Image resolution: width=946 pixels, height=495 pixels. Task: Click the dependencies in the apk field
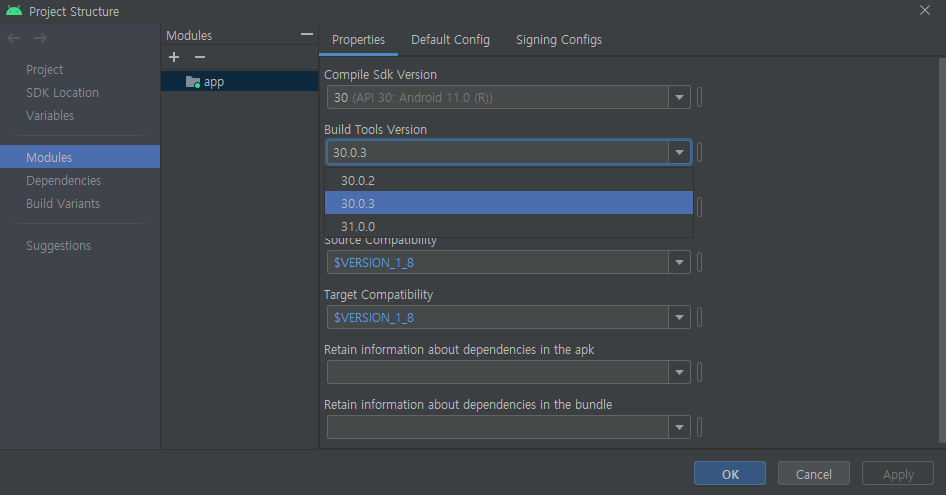(498, 372)
